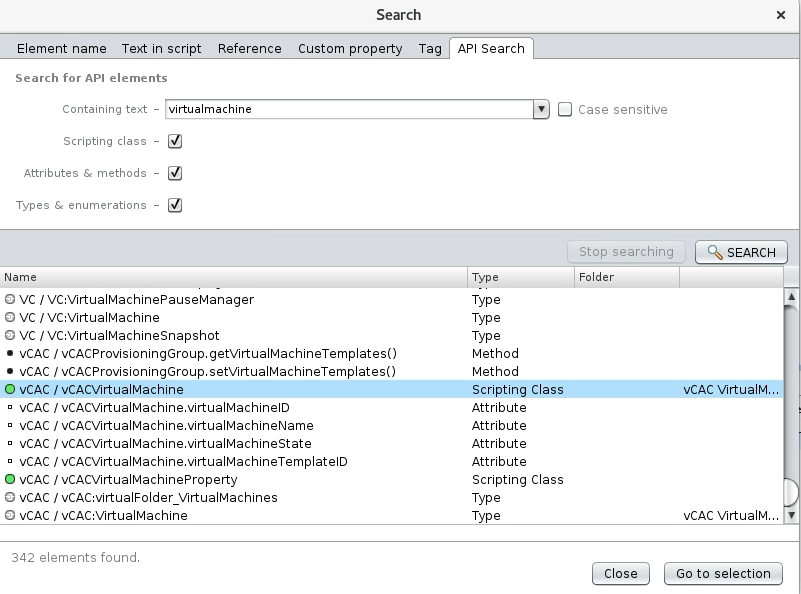This screenshot has height=594, width=801.
Task: Close the Search dialog with the X
Action: (781, 15)
